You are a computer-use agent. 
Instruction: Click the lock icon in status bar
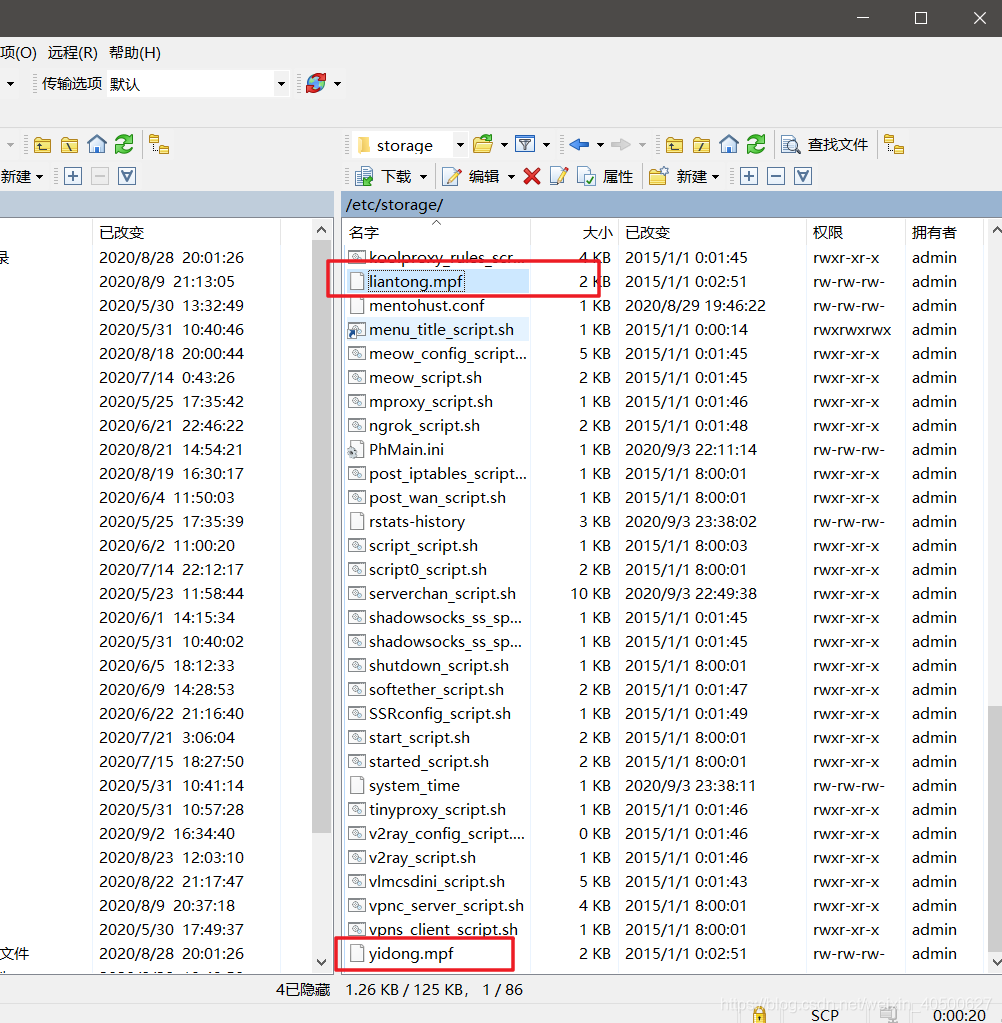759,1014
